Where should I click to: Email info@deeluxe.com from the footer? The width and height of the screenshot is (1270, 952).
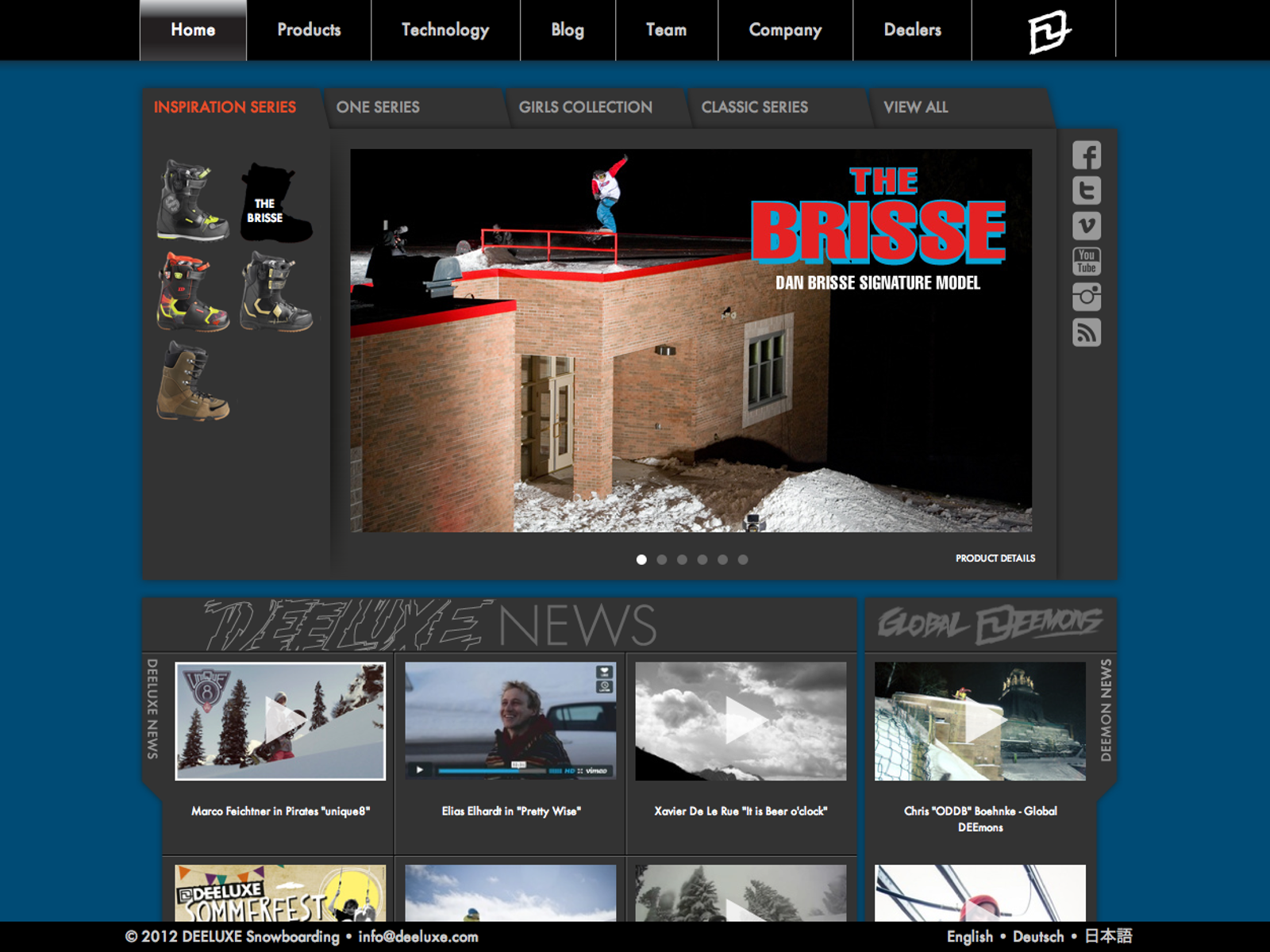tap(418, 937)
